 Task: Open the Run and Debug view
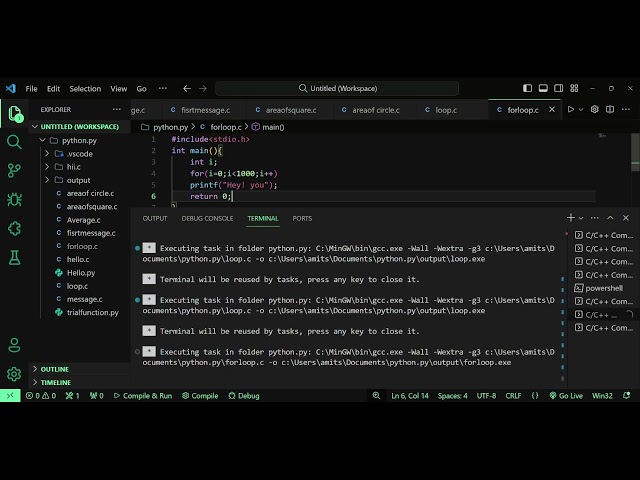(x=14, y=199)
